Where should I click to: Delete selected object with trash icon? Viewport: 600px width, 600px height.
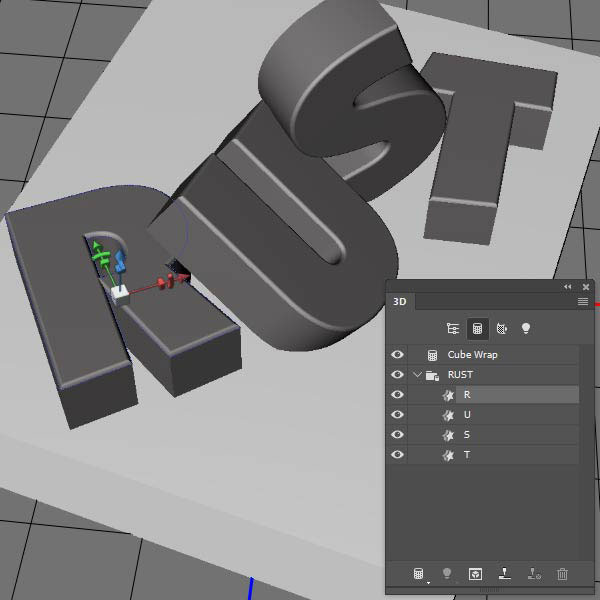562,574
